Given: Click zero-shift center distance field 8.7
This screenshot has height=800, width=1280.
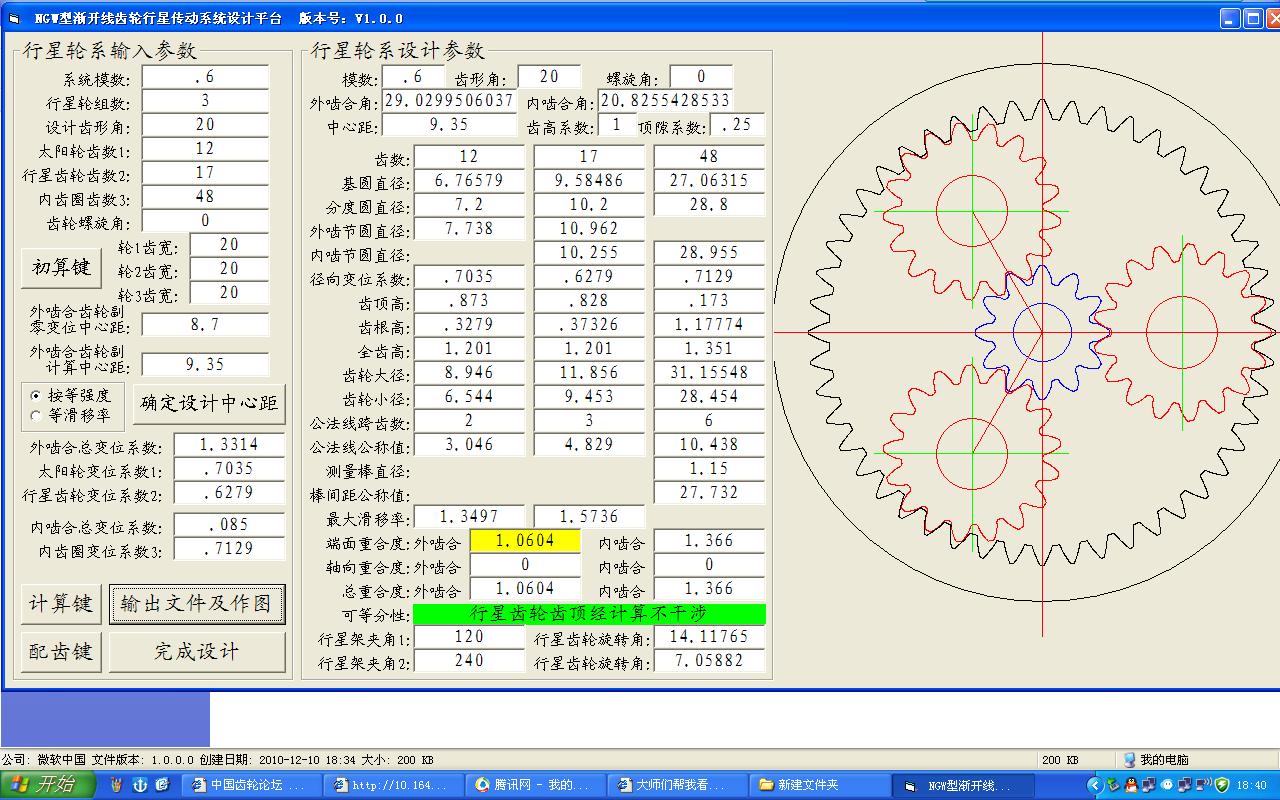Looking at the screenshot, I should pos(205,325).
